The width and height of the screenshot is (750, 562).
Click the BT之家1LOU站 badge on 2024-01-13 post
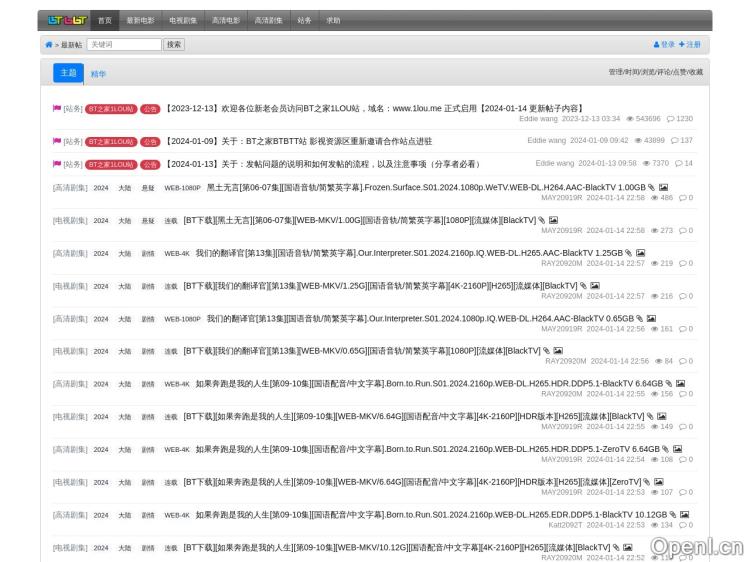coord(110,164)
